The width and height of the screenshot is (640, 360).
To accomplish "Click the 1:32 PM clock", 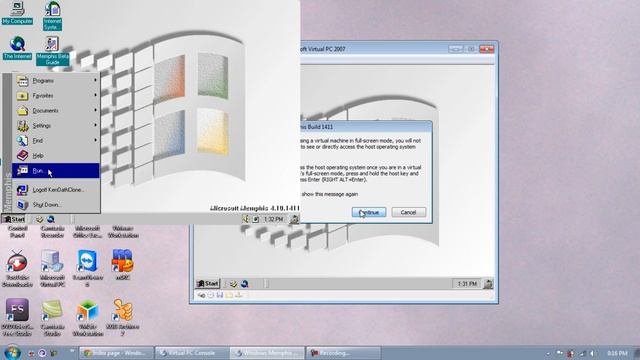I will pos(273,219).
